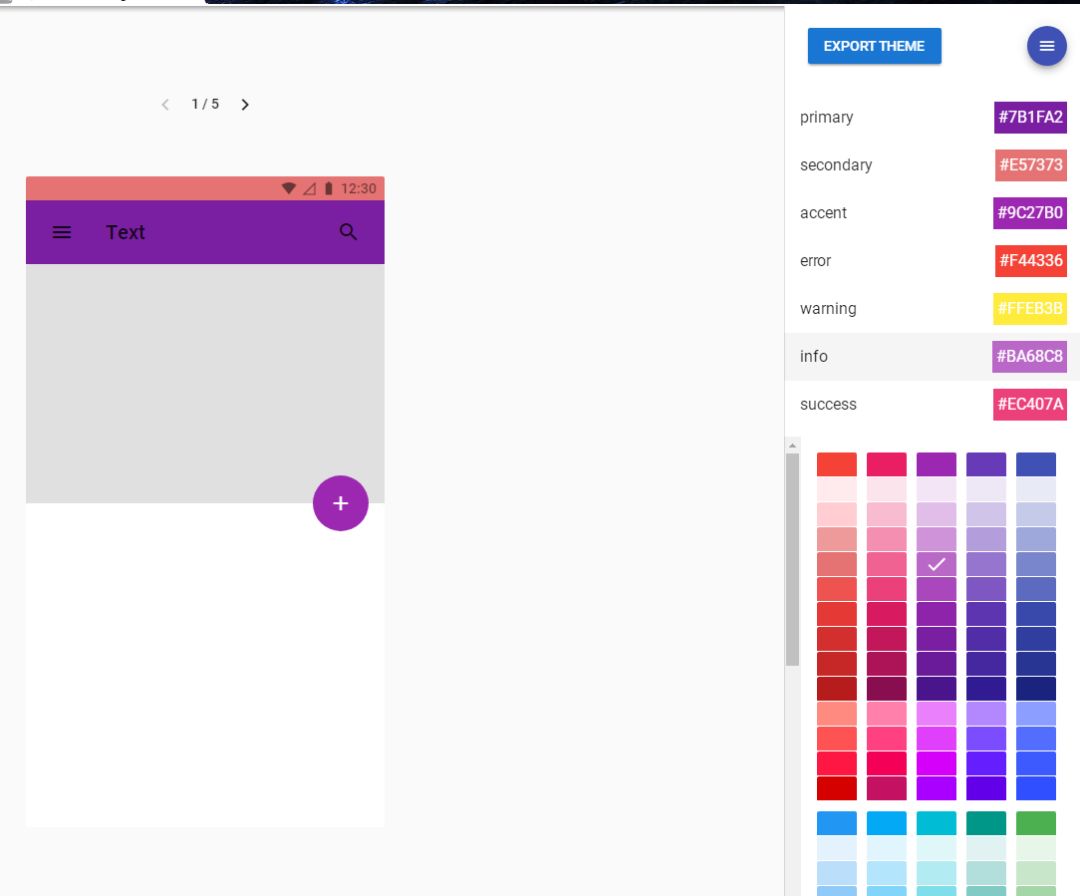This screenshot has height=896, width=1080.
Task: Click the 'error' row label
Action: [x=816, y=261]
